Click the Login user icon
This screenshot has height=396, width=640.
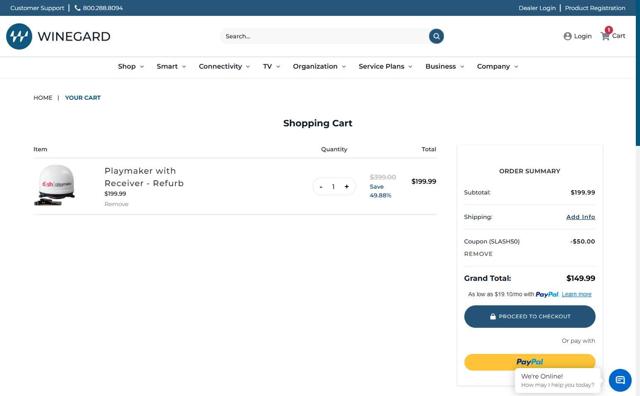point(567,36)
